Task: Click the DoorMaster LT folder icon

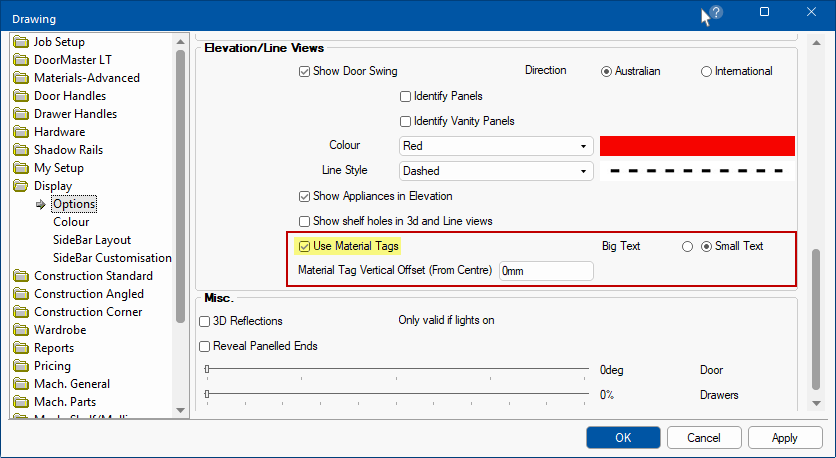Action: pos(21,60)
